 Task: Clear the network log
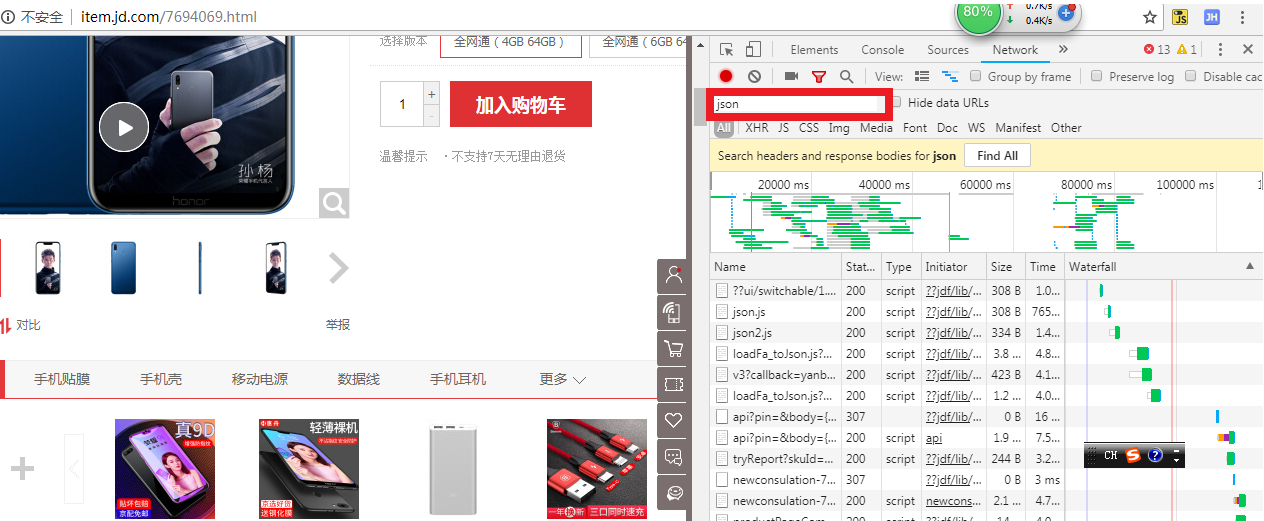[x=754, y=76]
